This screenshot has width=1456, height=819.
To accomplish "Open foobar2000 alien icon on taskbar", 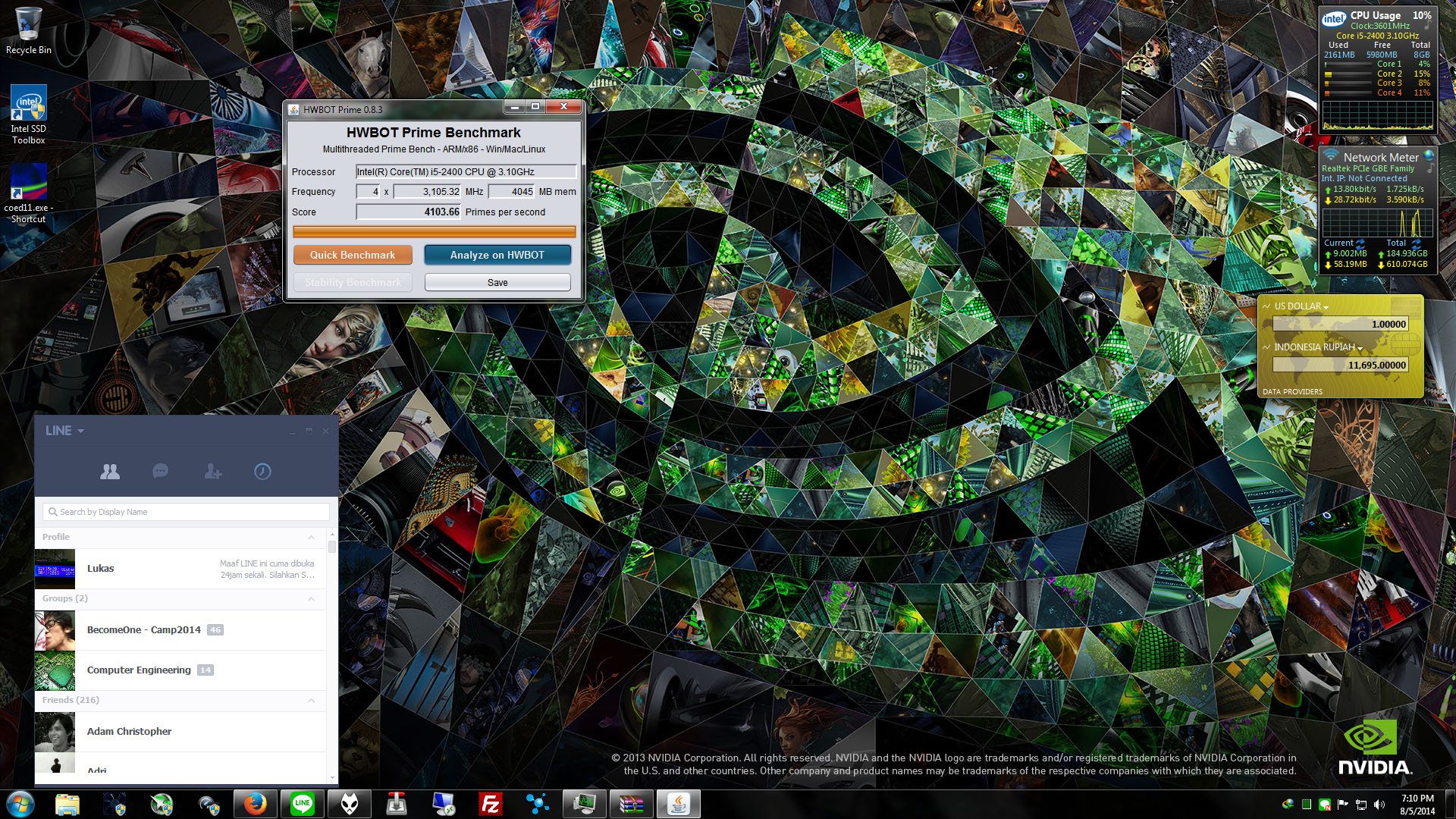I will [x=350, y=804].
